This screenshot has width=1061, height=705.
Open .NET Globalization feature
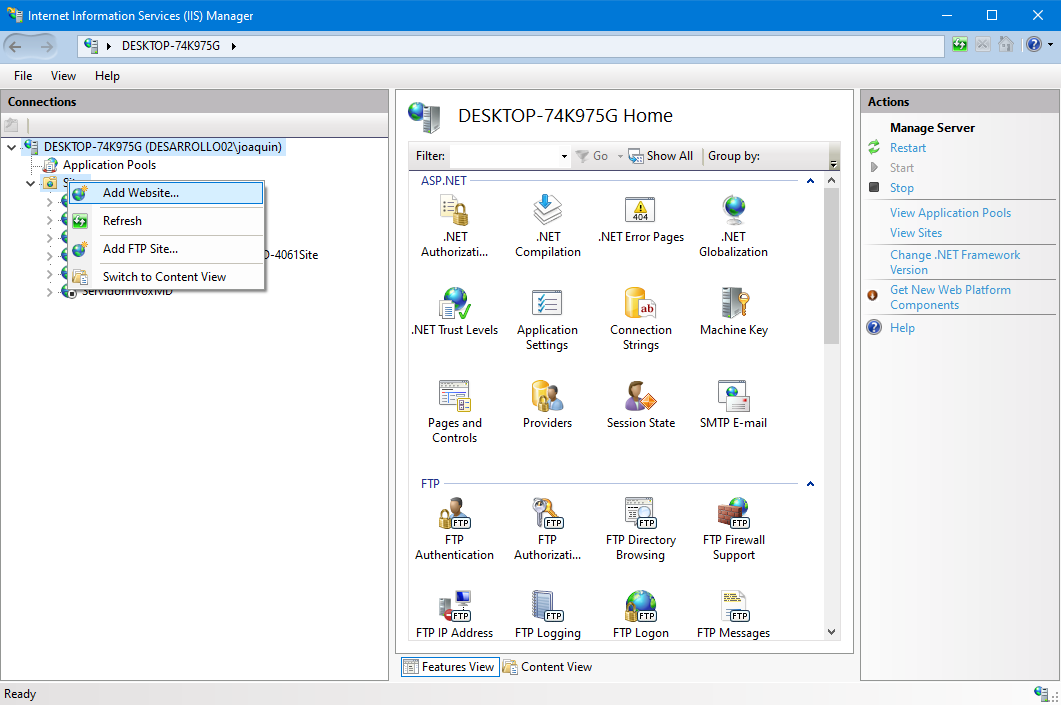pos(733,227)
